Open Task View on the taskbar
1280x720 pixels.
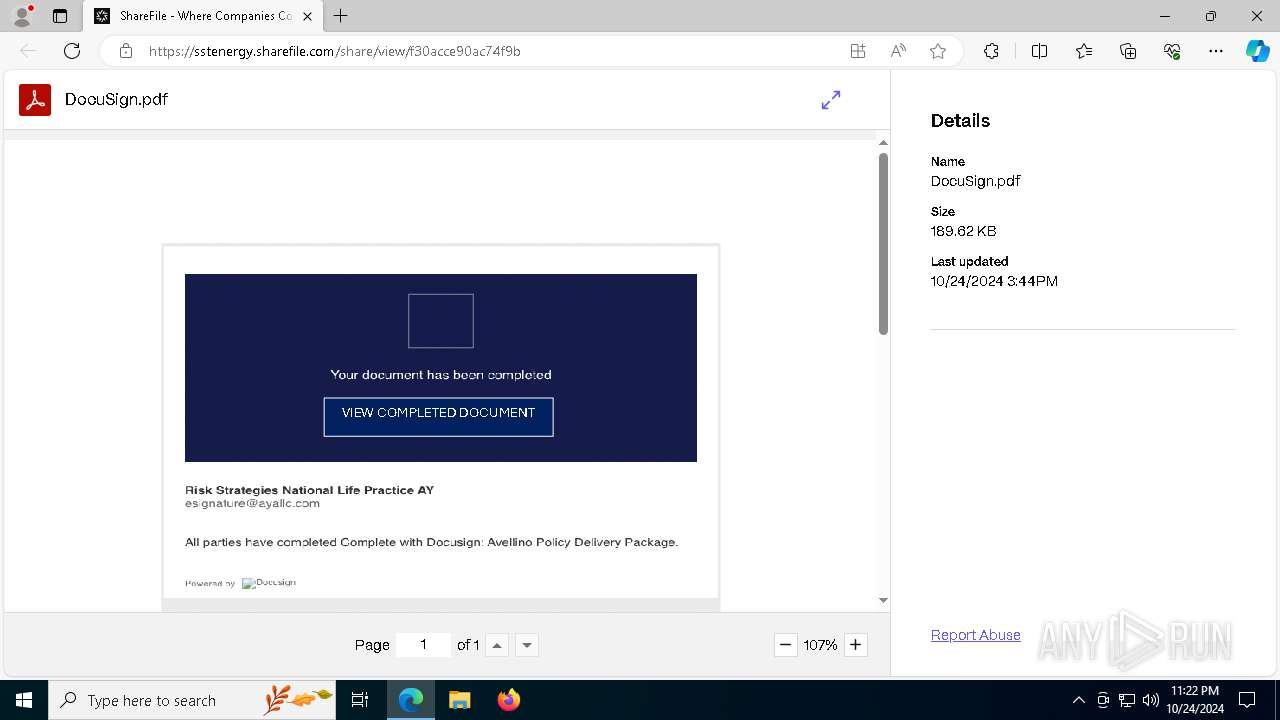coord(360,700)
